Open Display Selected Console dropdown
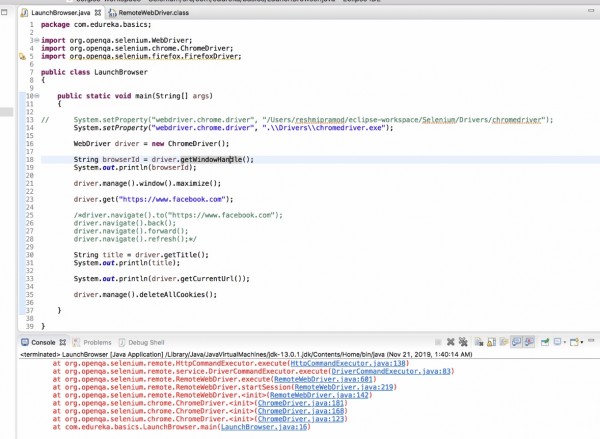 tap(565, 343)
